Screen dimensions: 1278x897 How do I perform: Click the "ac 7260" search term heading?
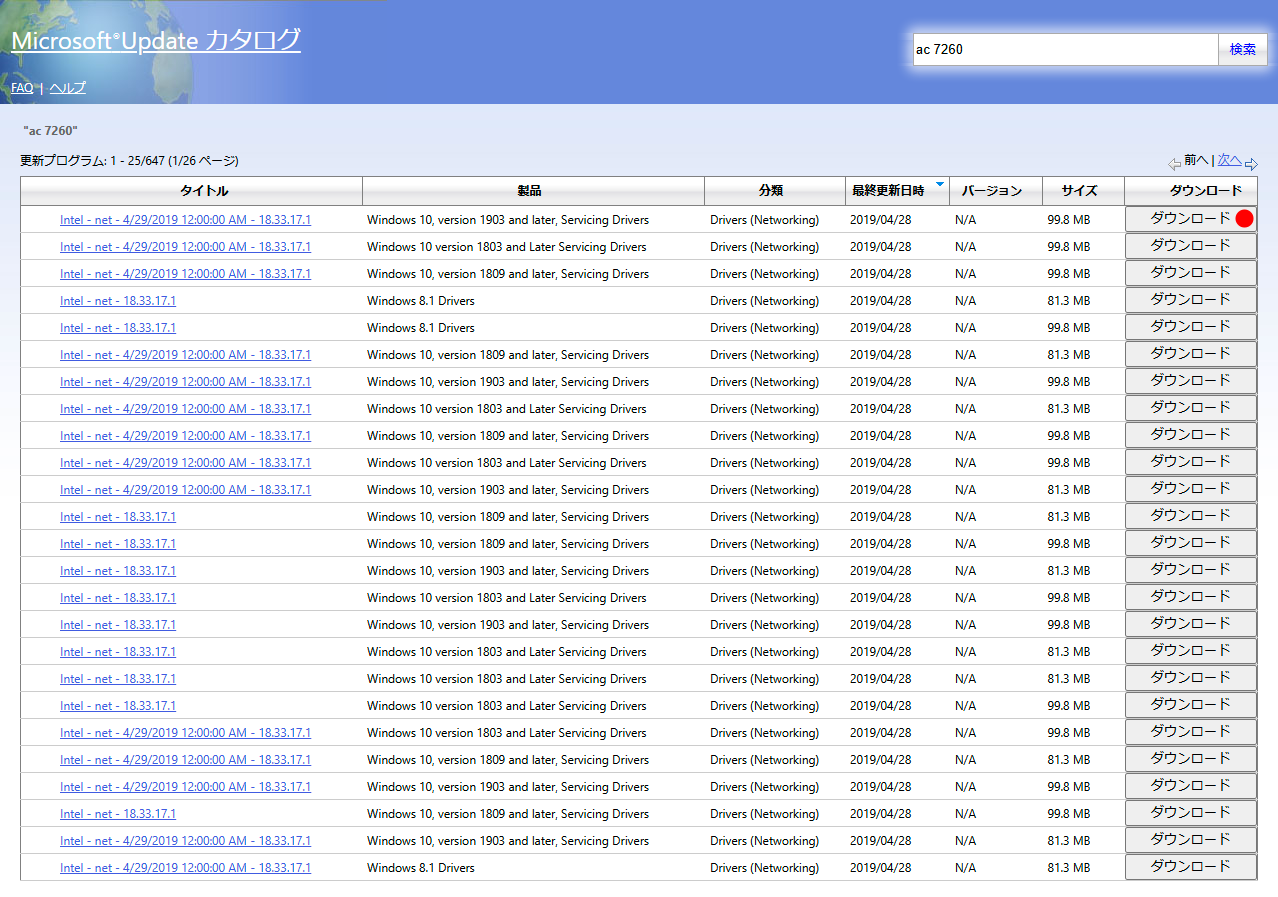pos(50,131)
